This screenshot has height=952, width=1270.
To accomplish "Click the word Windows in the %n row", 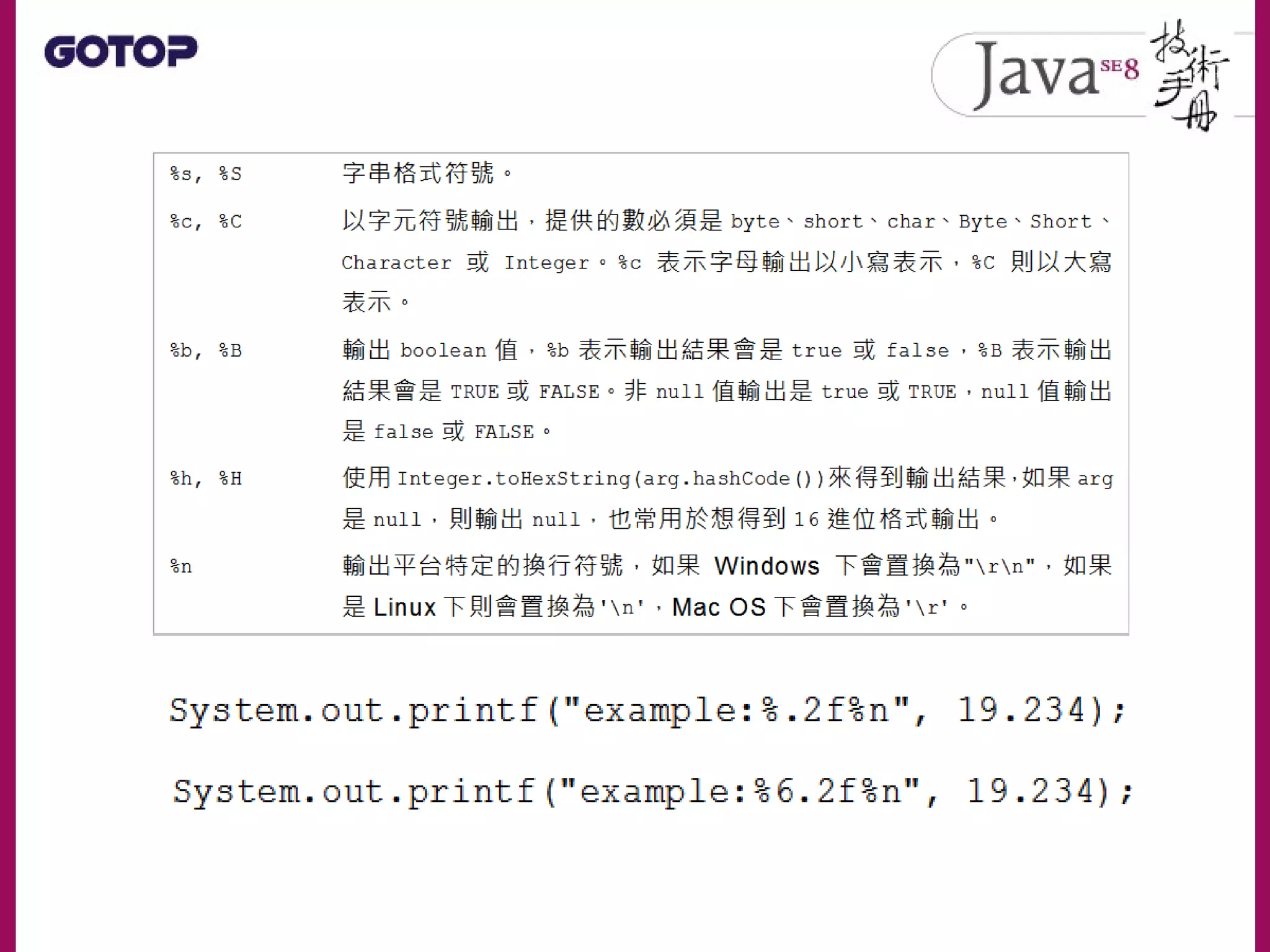I will [766, 566].
